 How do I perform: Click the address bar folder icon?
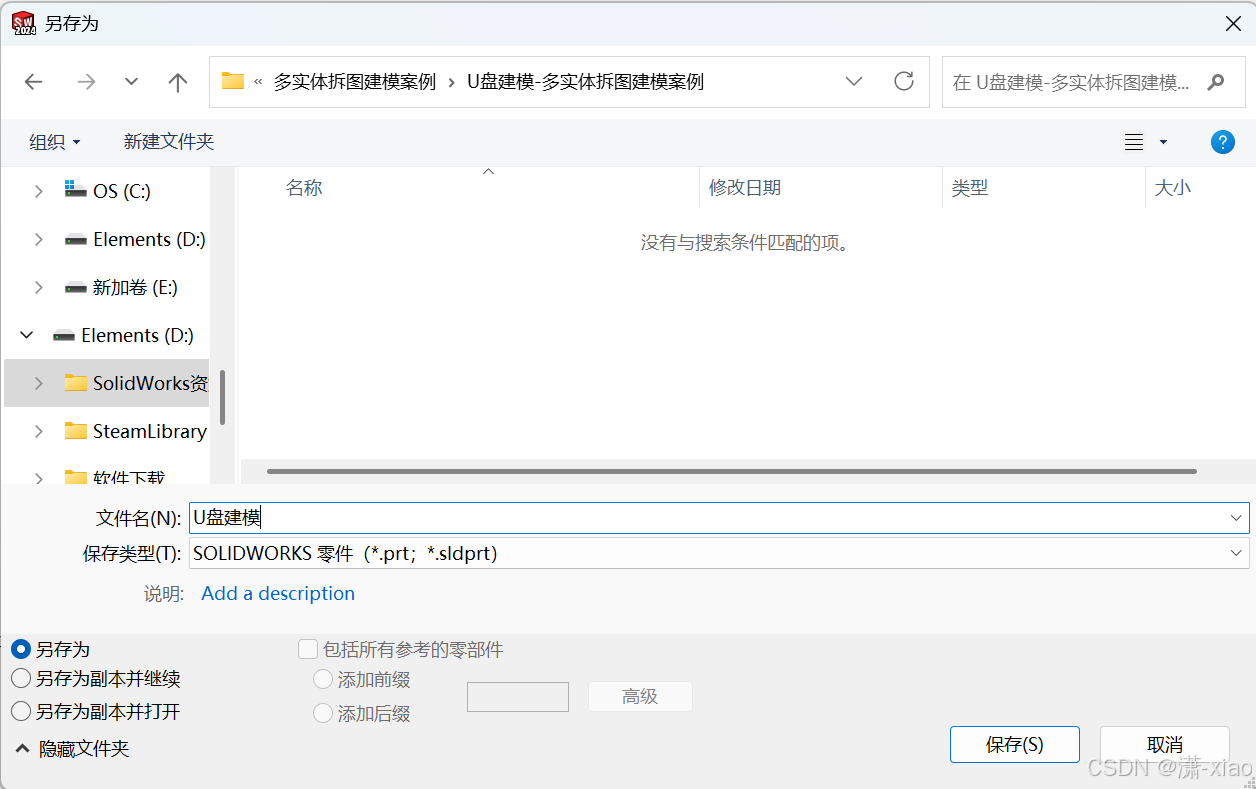(233, 81)
